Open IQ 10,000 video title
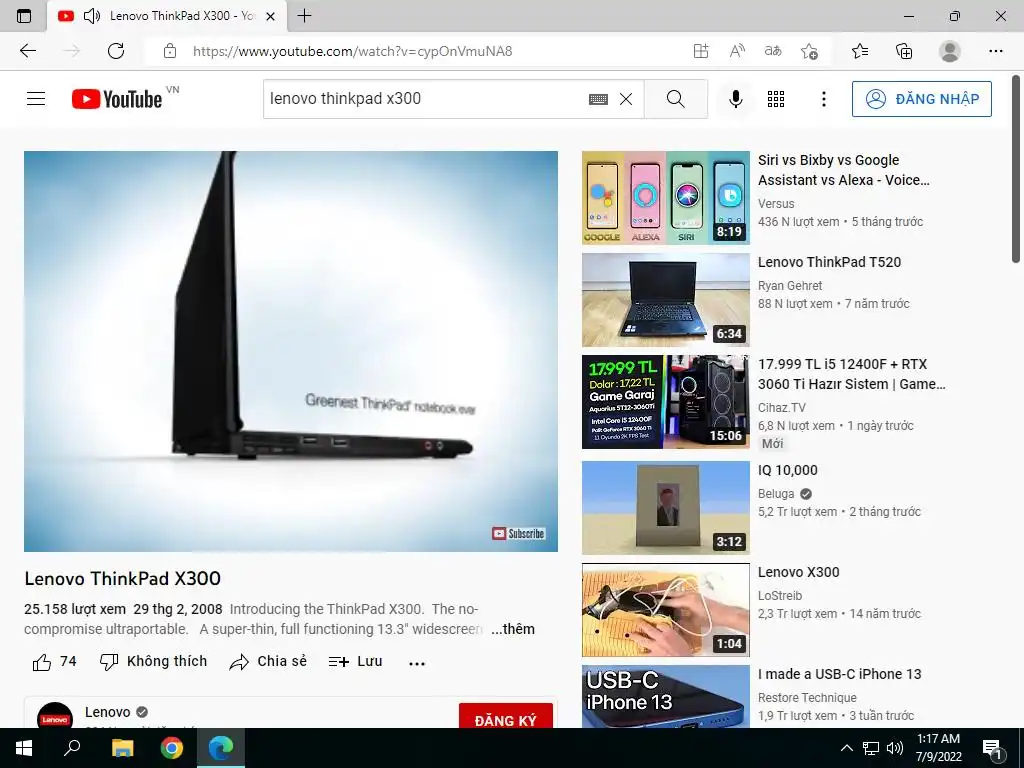This screenshot has width=1024, height=768. 788,470
